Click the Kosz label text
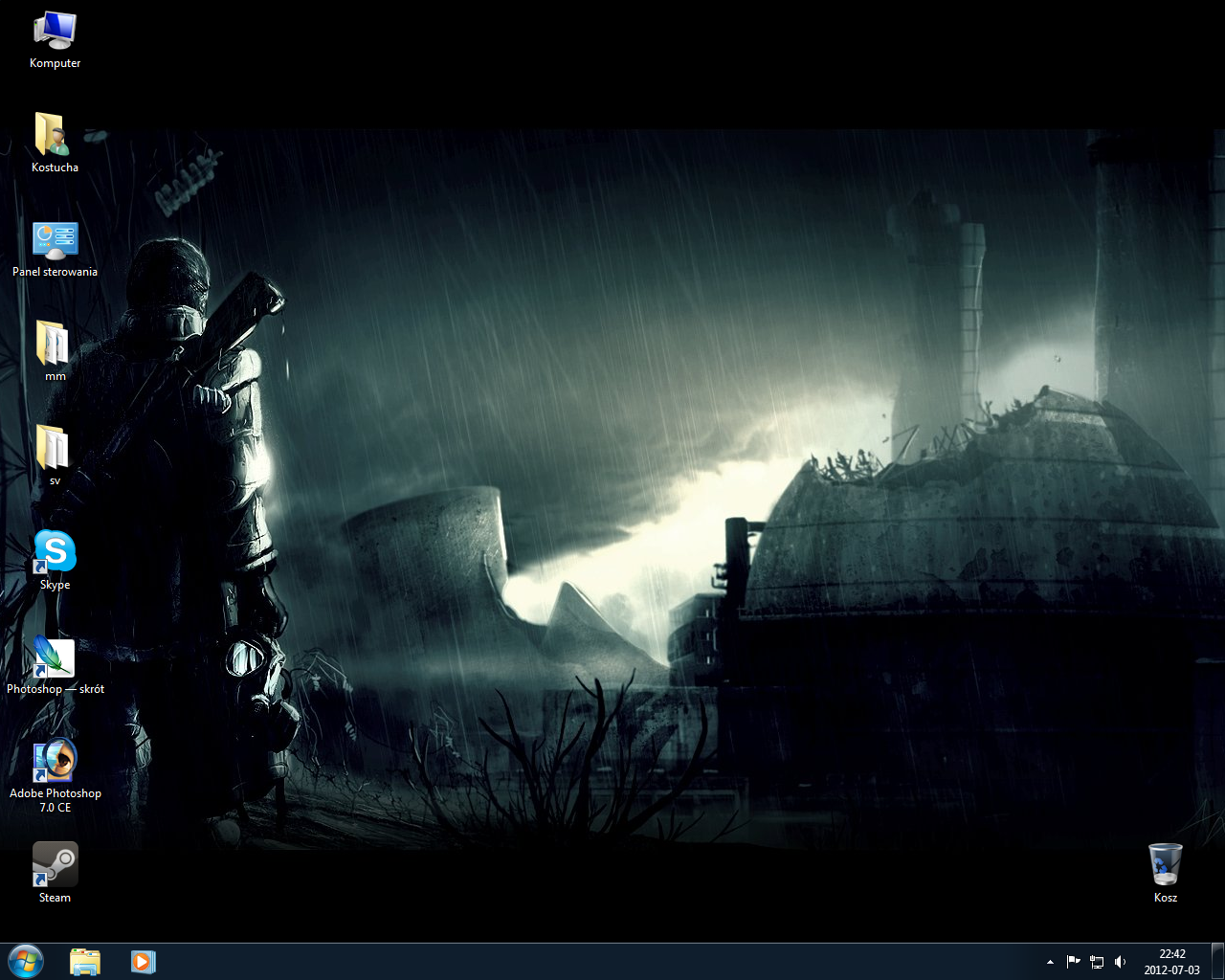Screen dimensions: 1225x980 coord(1166,898)
